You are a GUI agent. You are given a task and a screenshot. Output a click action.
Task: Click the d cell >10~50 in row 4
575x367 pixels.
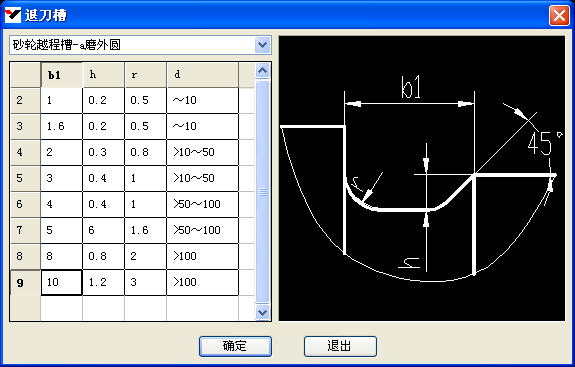pyautogui.click(x=202, y=153)
